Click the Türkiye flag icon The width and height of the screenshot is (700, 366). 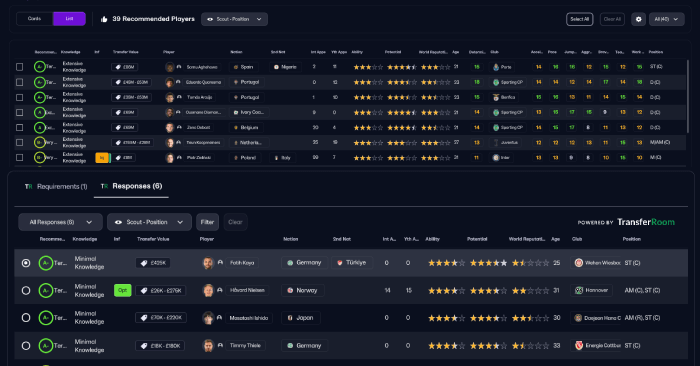pos(340,263)
